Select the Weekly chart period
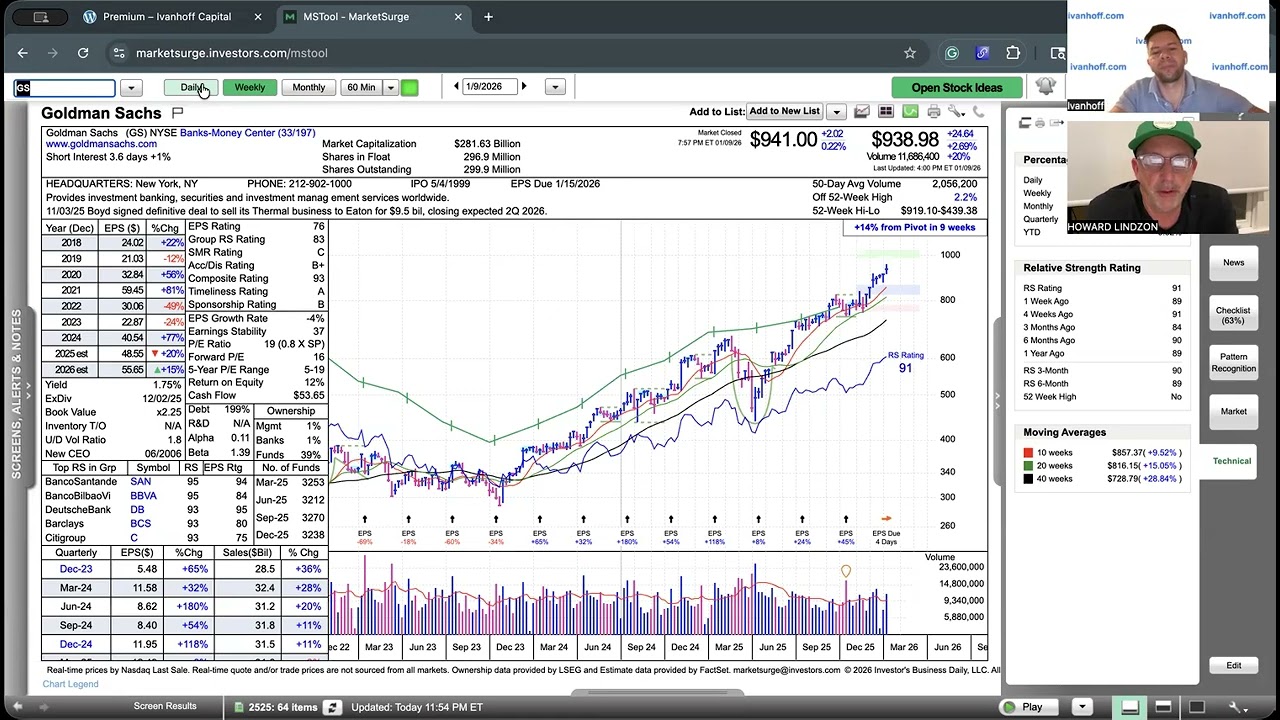Viewport: 1280px width, 720px height. pyautogui.click(x=250, y=88)
